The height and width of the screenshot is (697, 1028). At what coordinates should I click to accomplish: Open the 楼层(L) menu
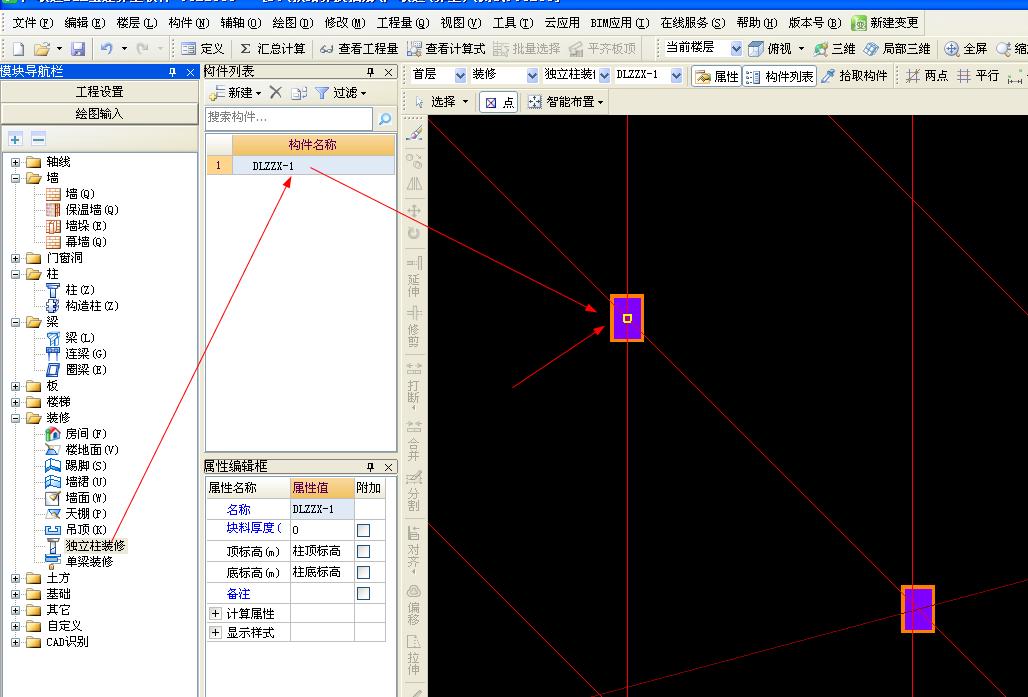click(x=136, y=23)
